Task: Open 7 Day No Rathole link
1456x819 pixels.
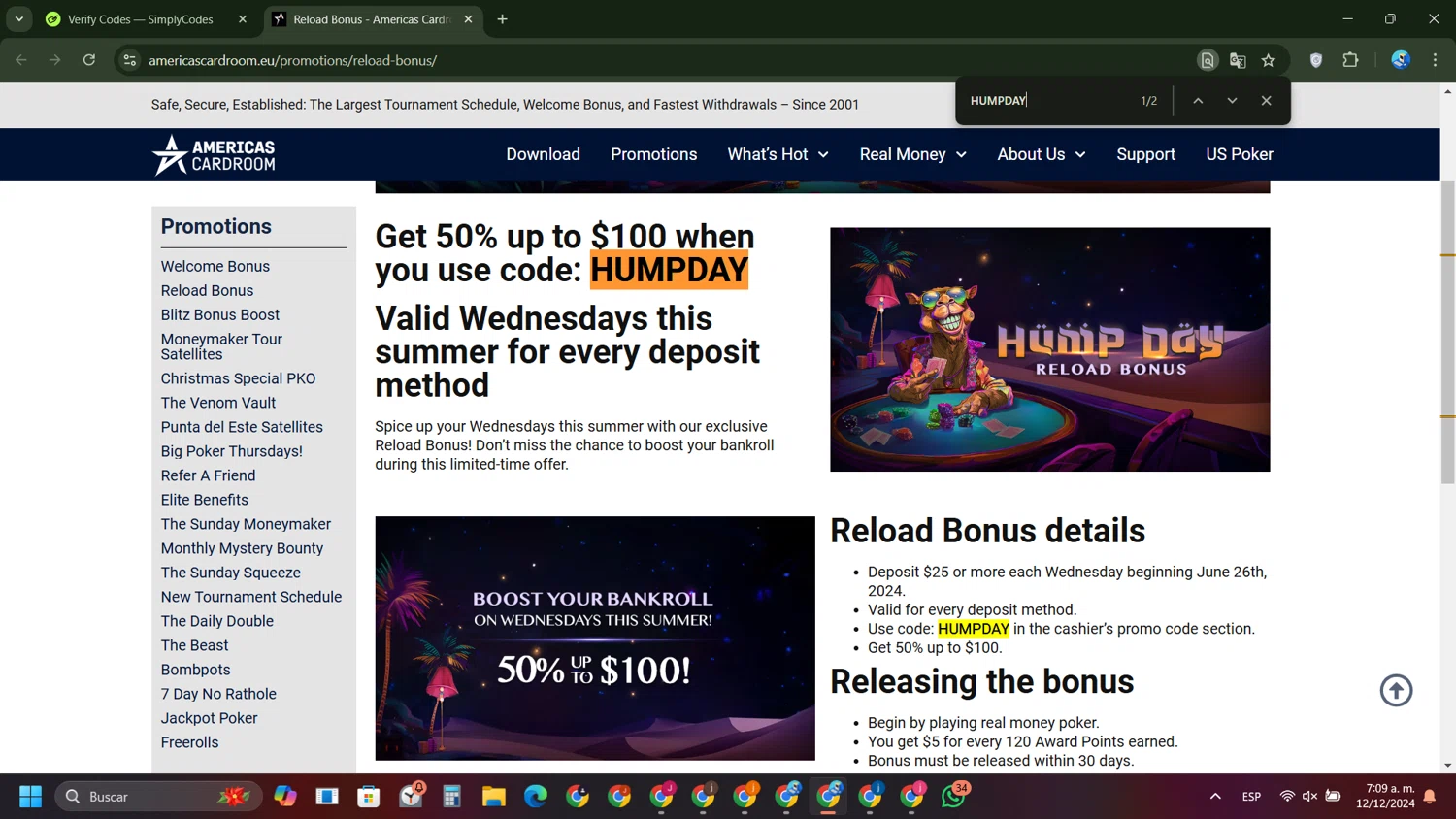Action: click(218, 694)
